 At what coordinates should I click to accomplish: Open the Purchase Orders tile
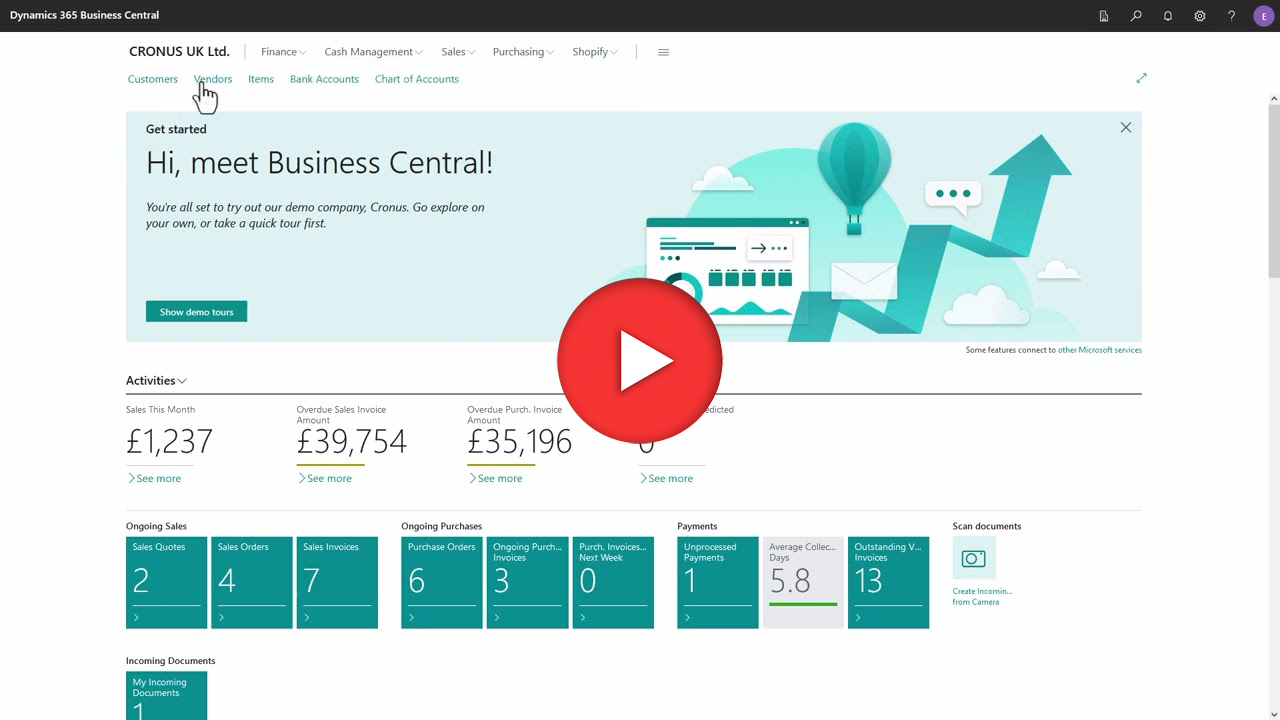coord(442,583)
